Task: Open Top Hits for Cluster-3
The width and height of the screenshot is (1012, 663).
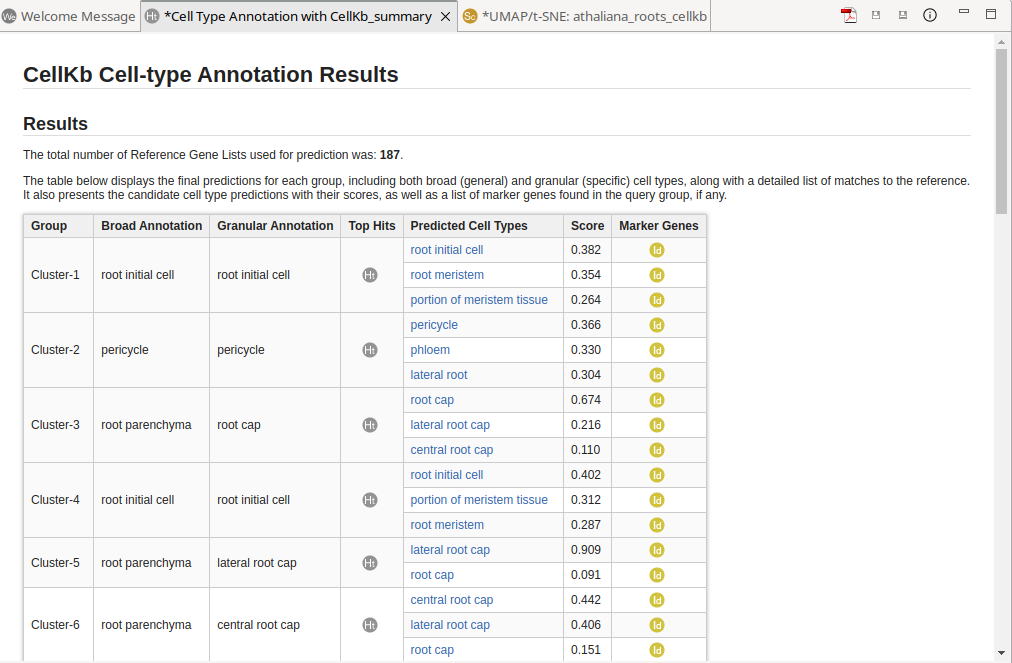Action: pyautogui.click(x=370, y=425)
